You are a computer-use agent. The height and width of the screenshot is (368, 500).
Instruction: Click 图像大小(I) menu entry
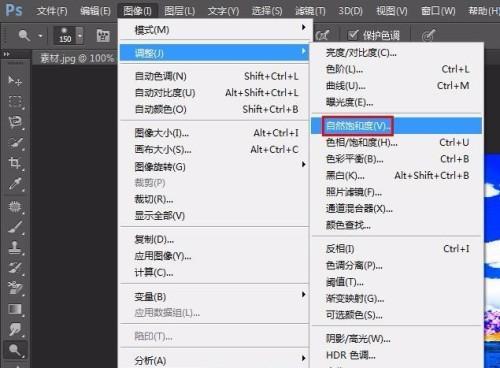[x=214, y=133]
